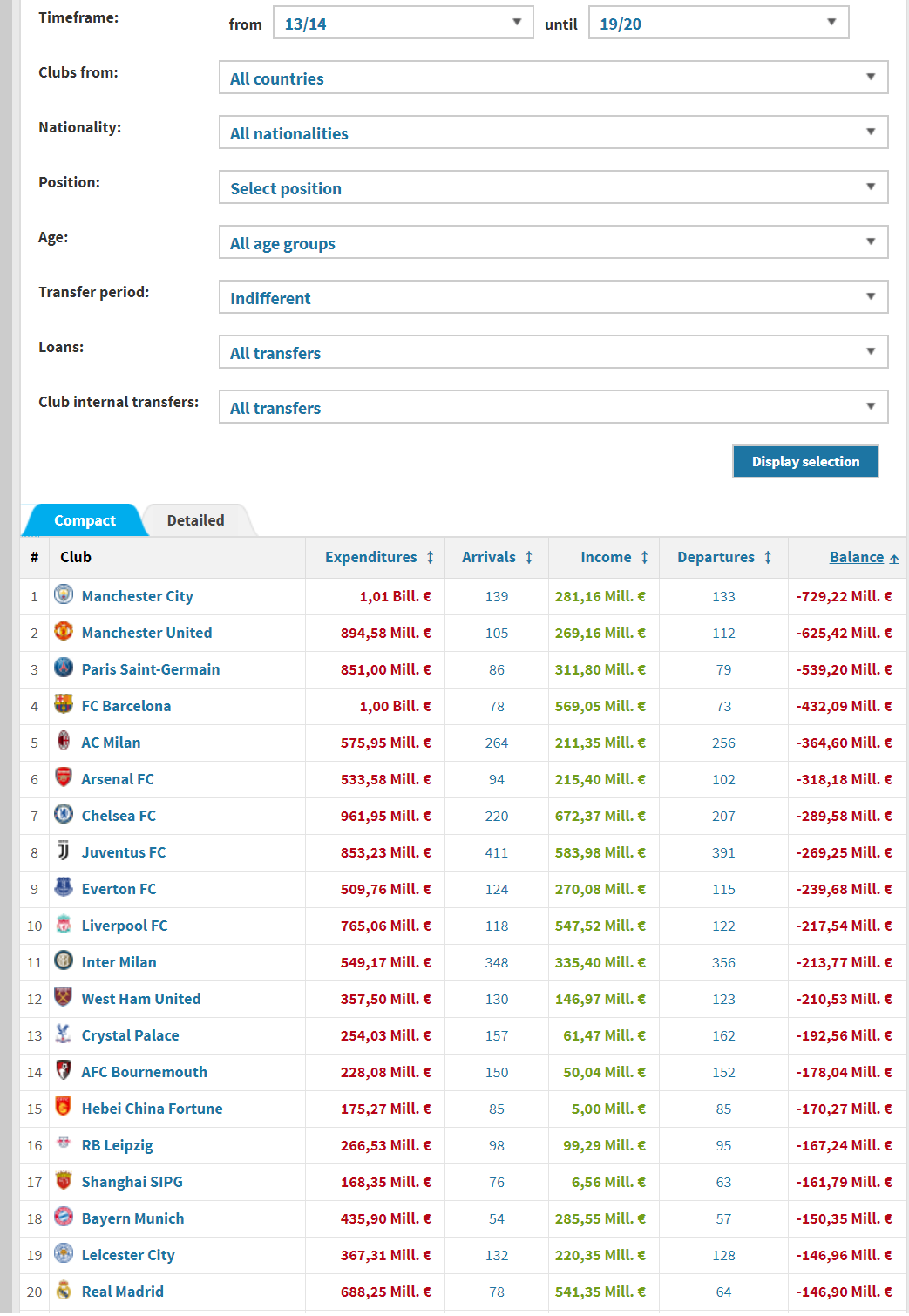The image size is (909, 1316).
Task: Click the Liverpool FC crest icon
Action: (x=64, y=924)
